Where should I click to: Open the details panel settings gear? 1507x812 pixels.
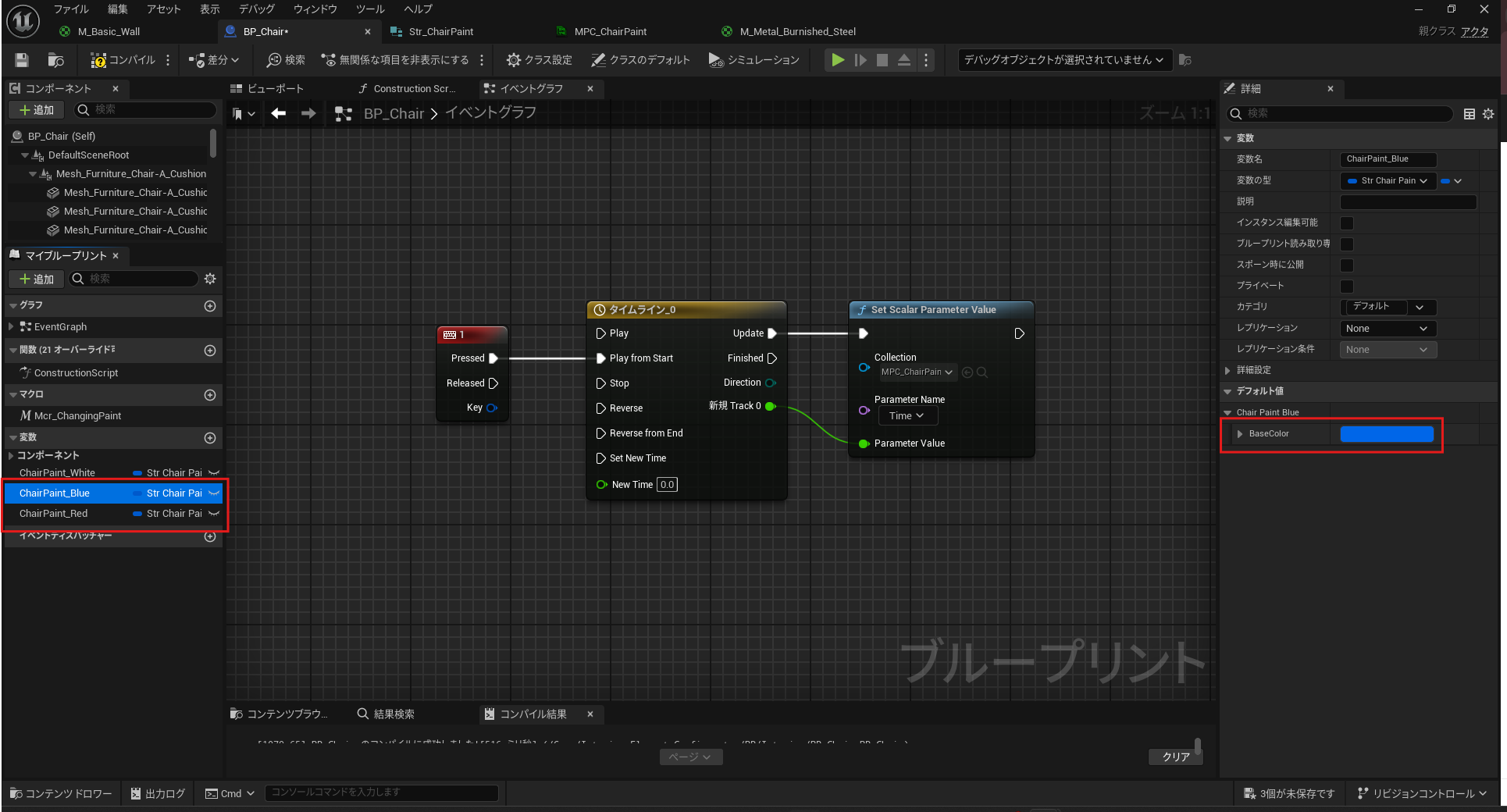1488,114
